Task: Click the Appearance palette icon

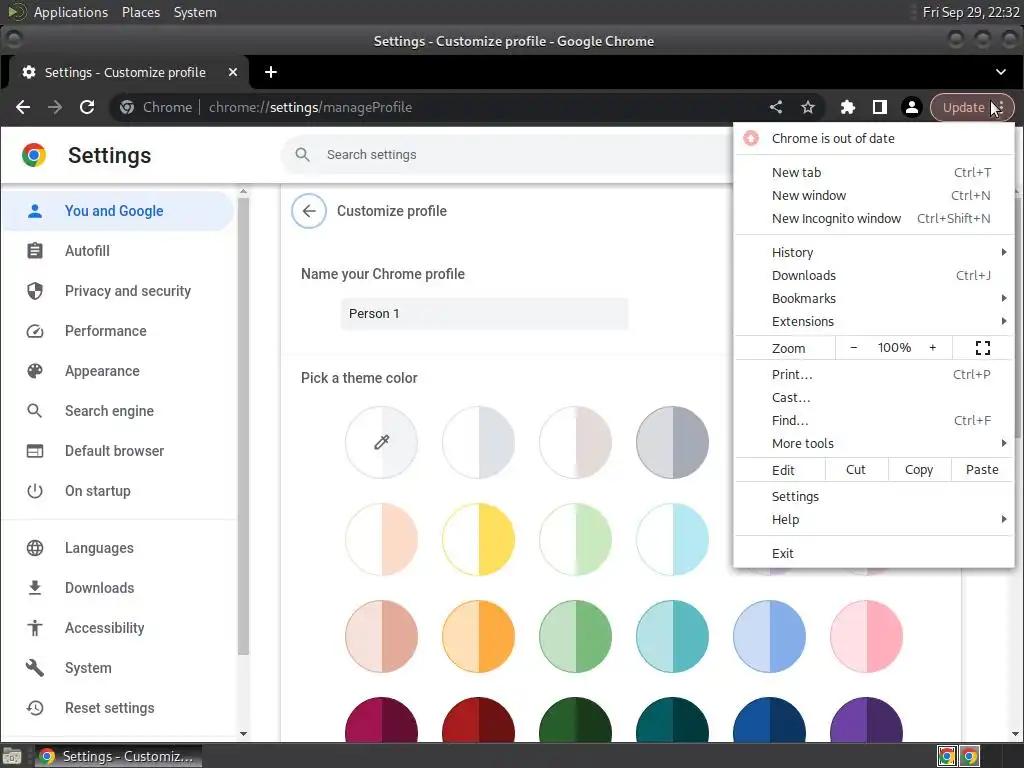Action: coord(35,371)
